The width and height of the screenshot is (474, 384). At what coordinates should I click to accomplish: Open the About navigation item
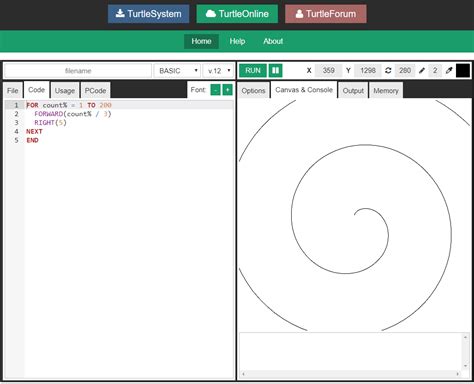point(273,41)
